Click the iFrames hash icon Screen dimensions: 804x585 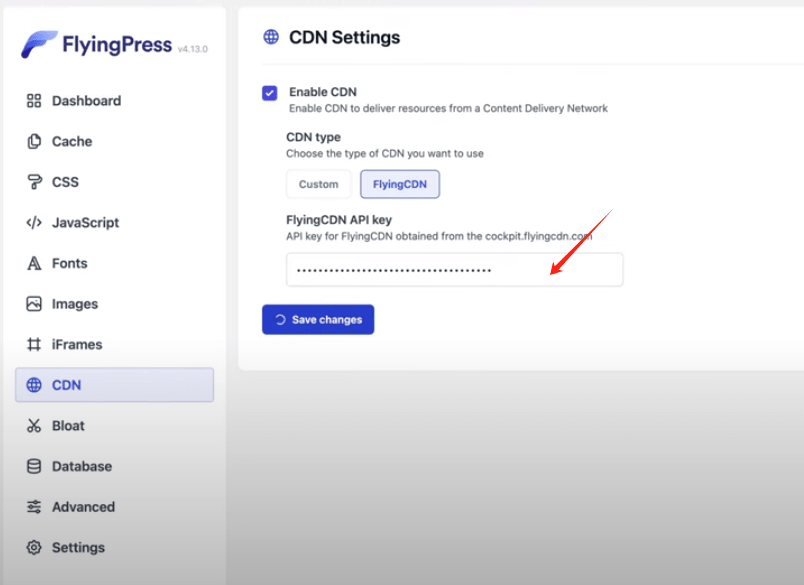(x=34, y=345)
